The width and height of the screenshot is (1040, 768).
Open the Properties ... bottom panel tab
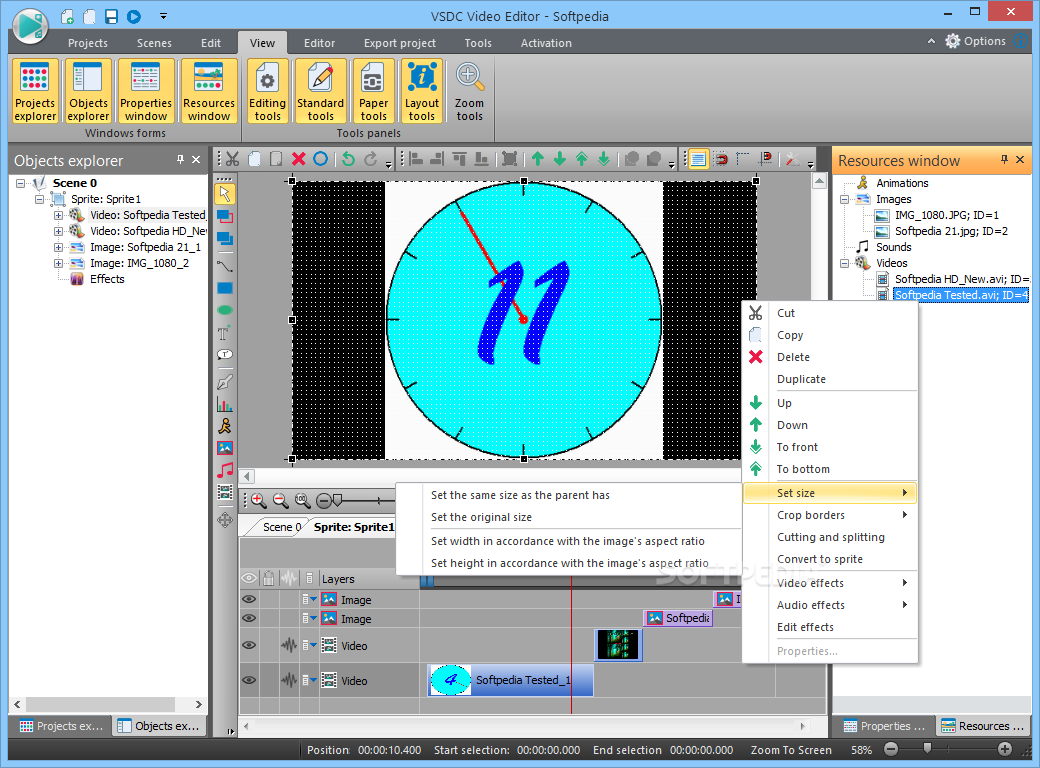885,726
